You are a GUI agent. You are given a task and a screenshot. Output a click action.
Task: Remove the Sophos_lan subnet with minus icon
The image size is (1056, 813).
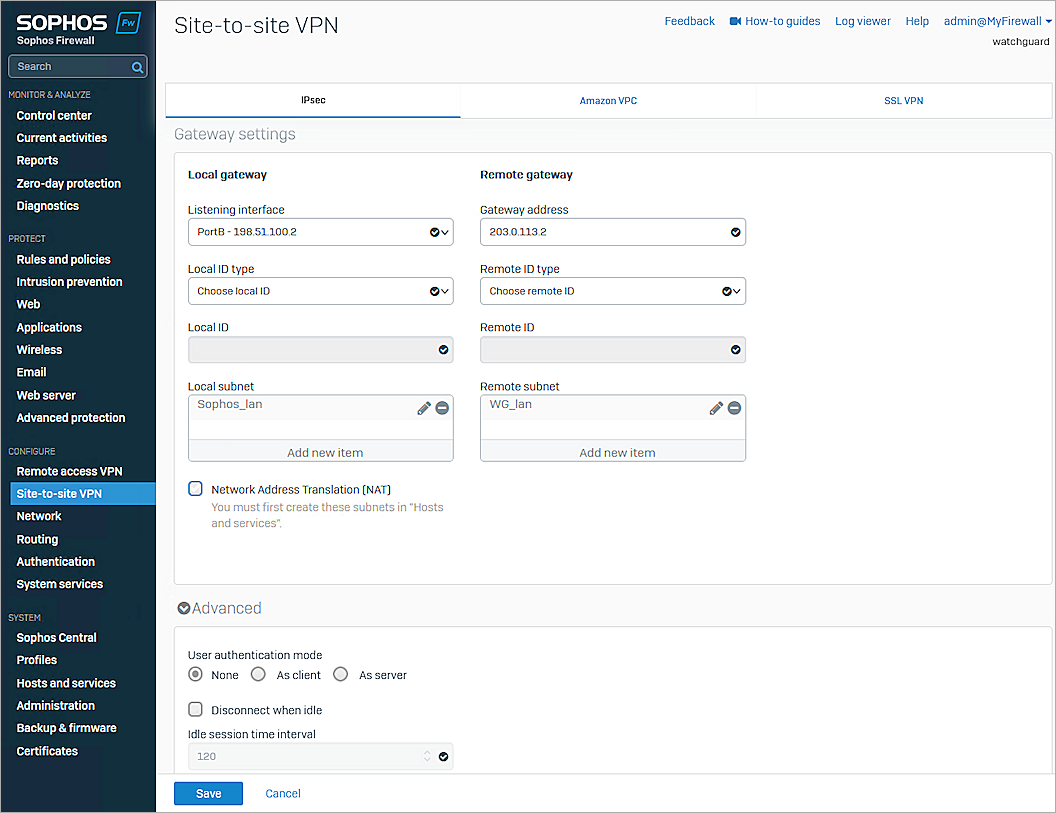(x=441, y=408)
